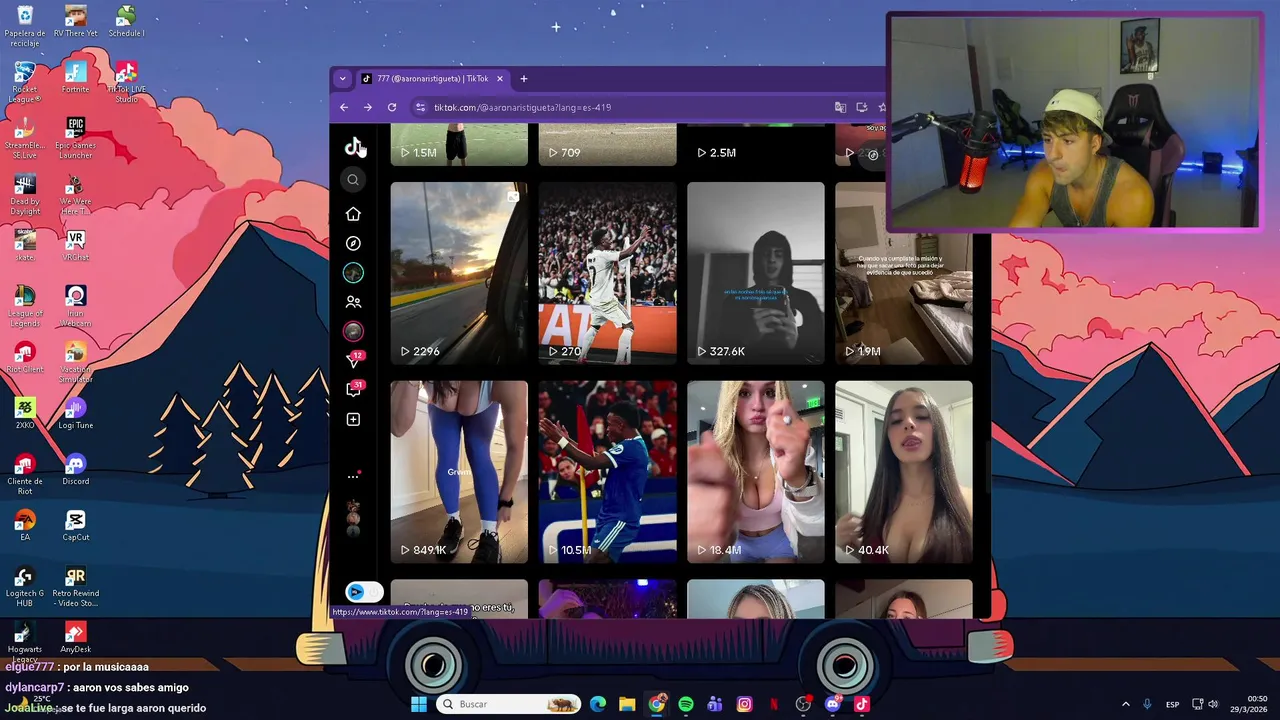Select the Epic Games Launcher desktop shortcut

(x=76, y=138)
